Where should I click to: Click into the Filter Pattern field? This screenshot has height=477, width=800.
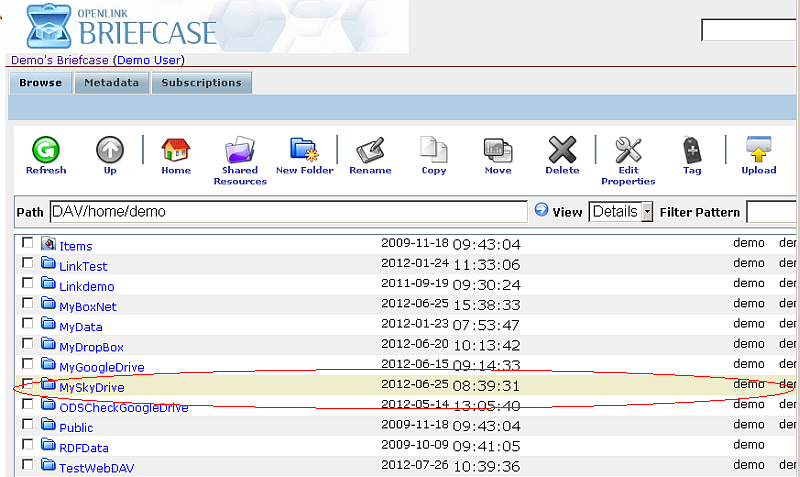[x=772, y=211]
